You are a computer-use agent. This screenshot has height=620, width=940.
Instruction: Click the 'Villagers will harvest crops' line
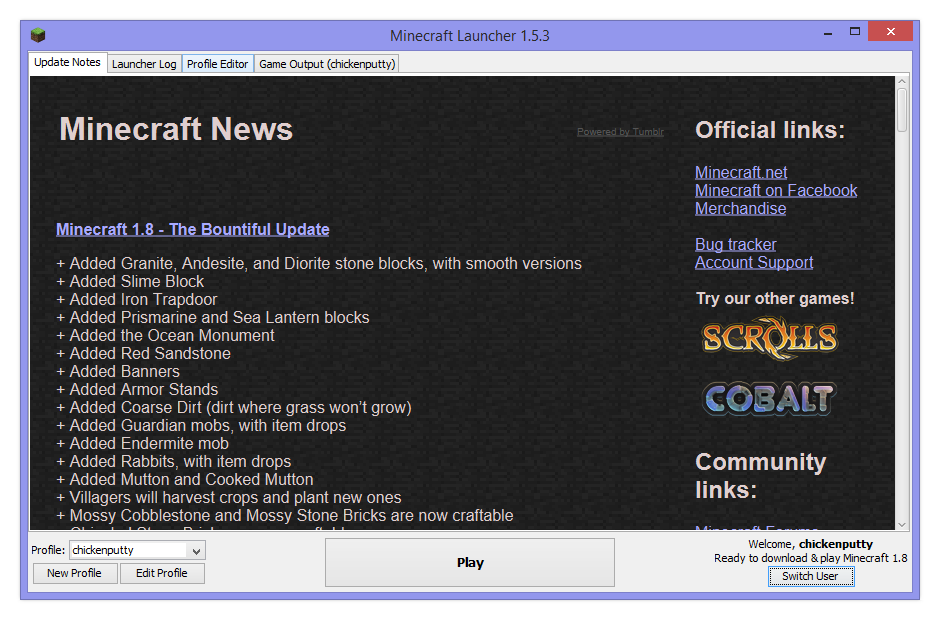(x=229, y=498)
